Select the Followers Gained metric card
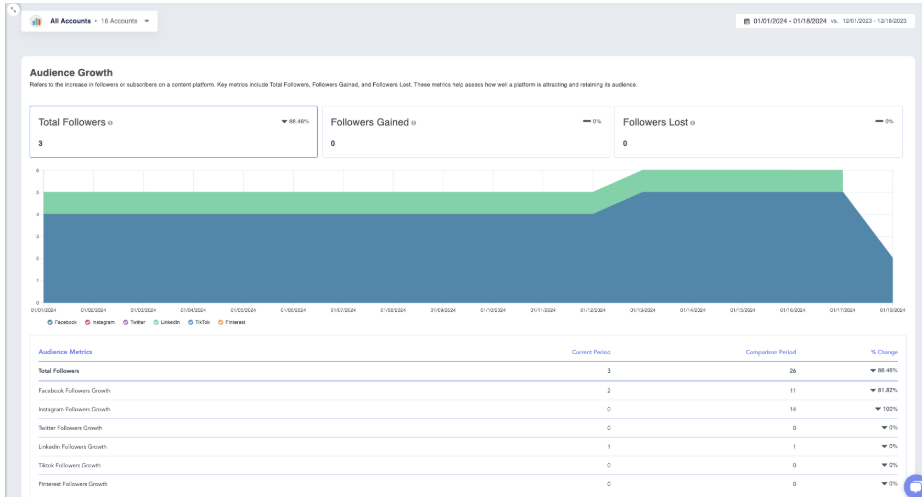This screenshot has width=922, height=504. click(465, 132)
